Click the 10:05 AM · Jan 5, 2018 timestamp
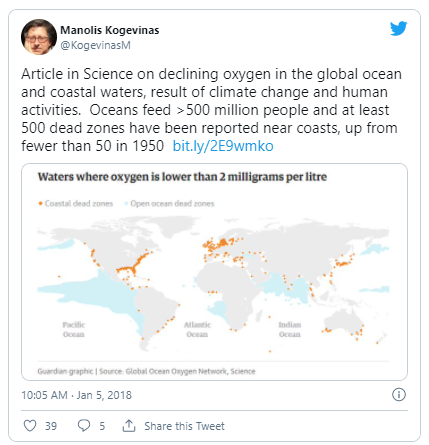 point(76,395)
